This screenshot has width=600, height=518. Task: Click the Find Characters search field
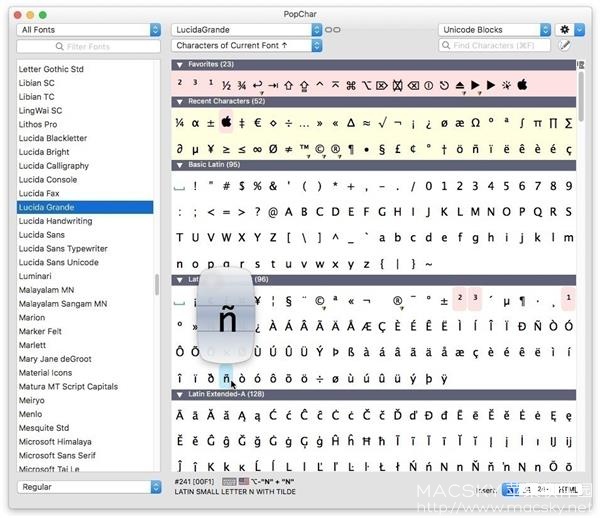click(494, 46)
